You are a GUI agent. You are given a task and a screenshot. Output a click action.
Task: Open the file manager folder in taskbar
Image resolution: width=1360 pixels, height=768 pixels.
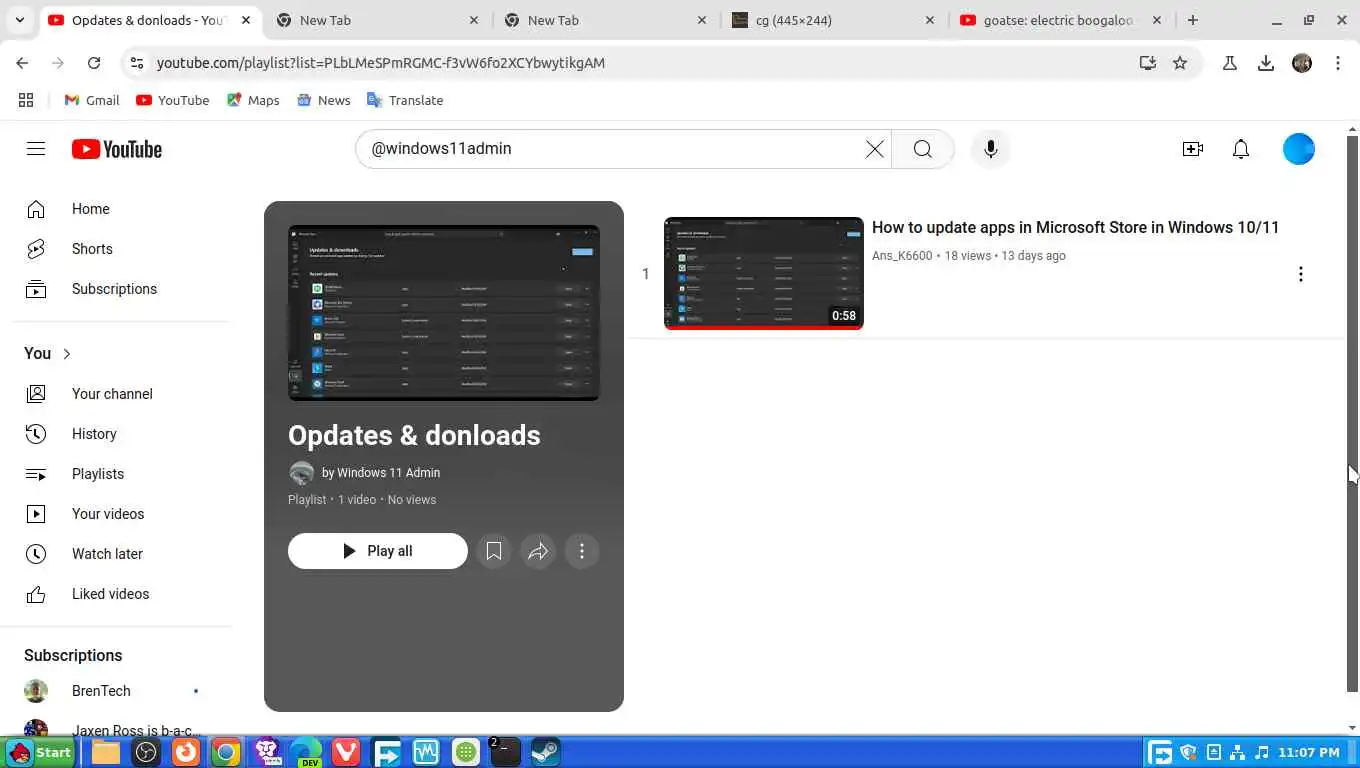tap(106, 752)
